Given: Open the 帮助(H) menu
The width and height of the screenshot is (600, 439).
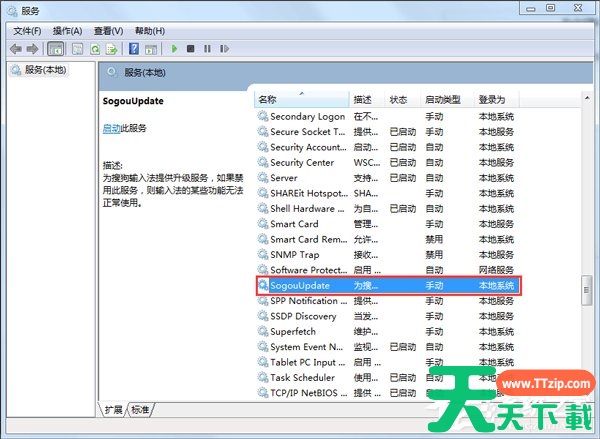Looking at the screenshot, I should coord(150,31).
